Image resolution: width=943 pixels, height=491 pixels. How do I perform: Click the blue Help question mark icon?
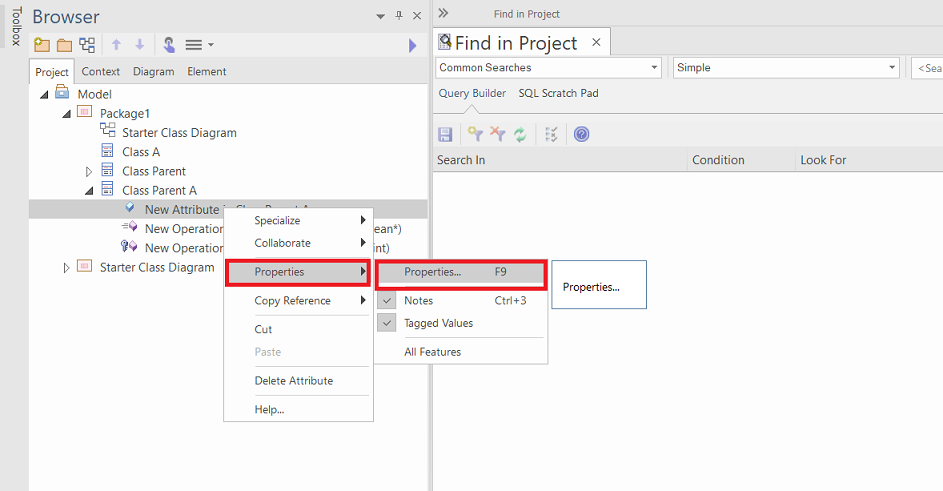click(582, 134)
